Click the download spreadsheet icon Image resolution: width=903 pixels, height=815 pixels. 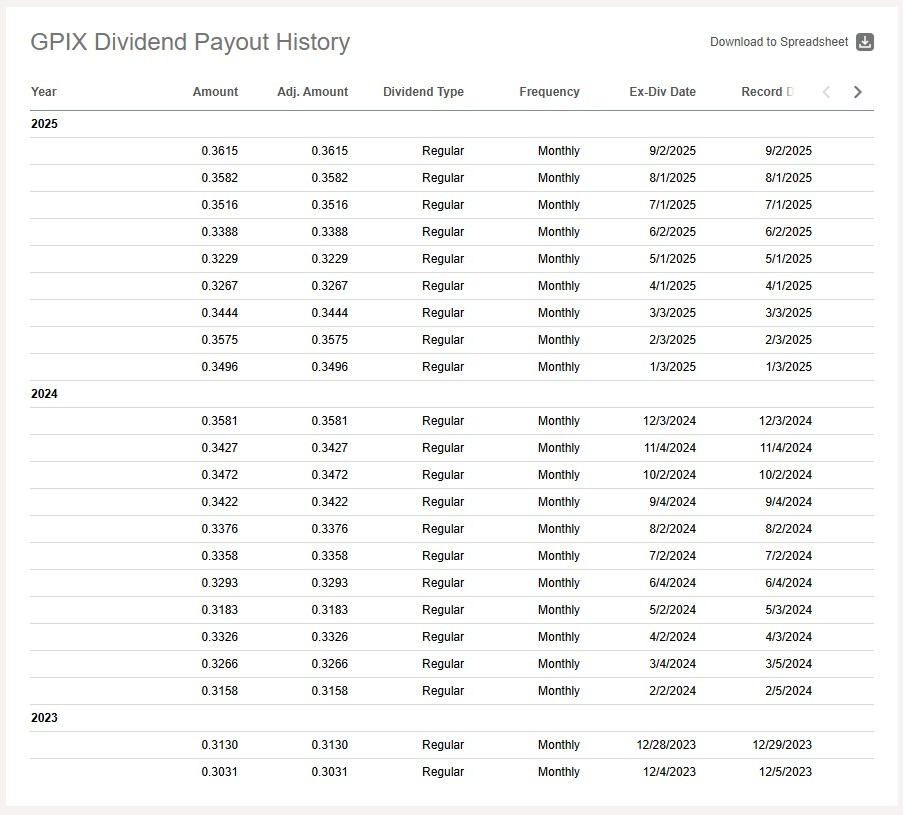coord(864,42)
